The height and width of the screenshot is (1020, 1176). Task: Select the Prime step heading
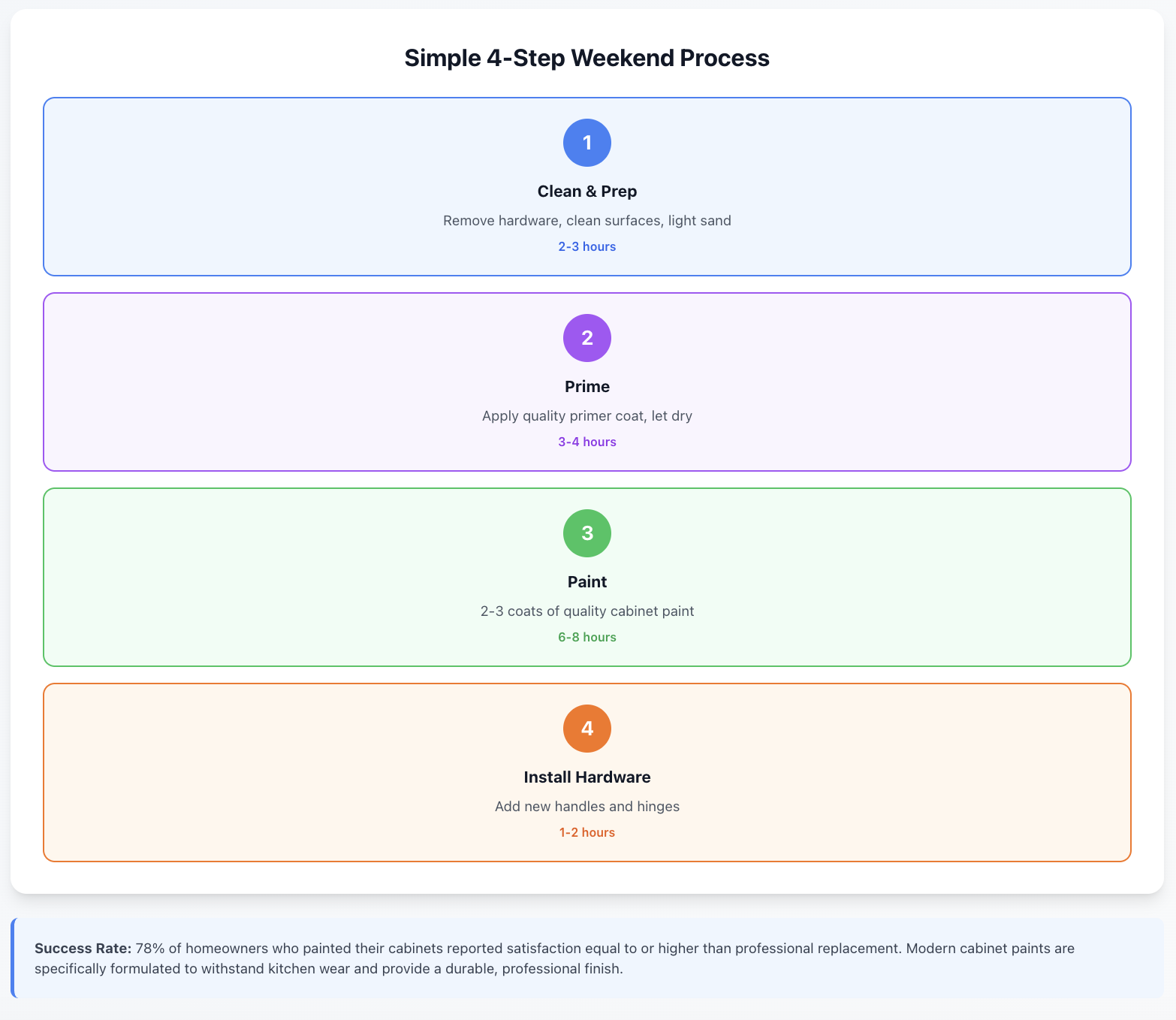[587, 387]
